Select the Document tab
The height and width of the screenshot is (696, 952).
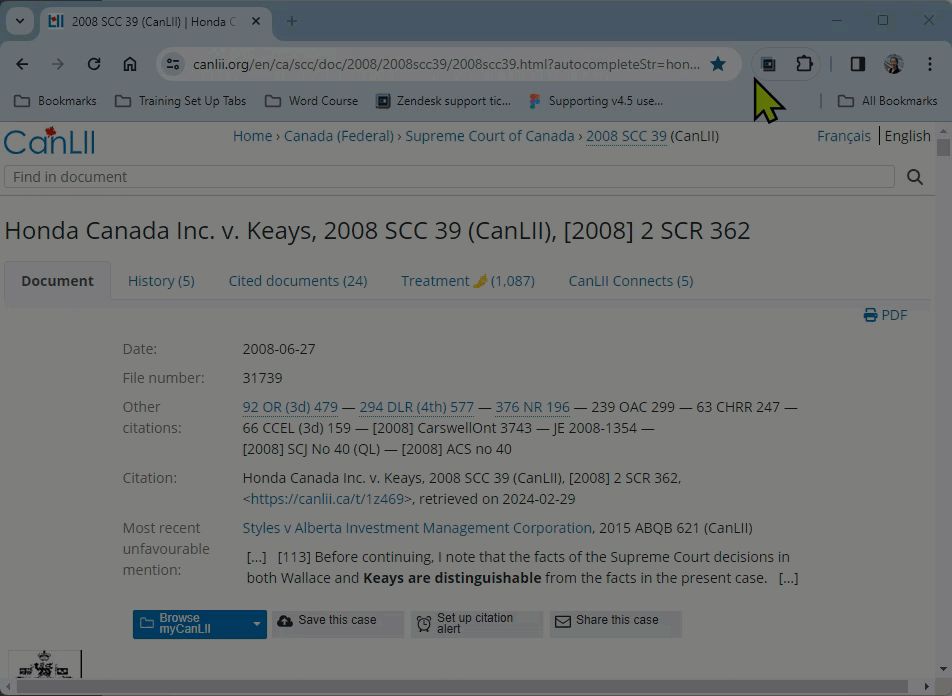point(58,281)
